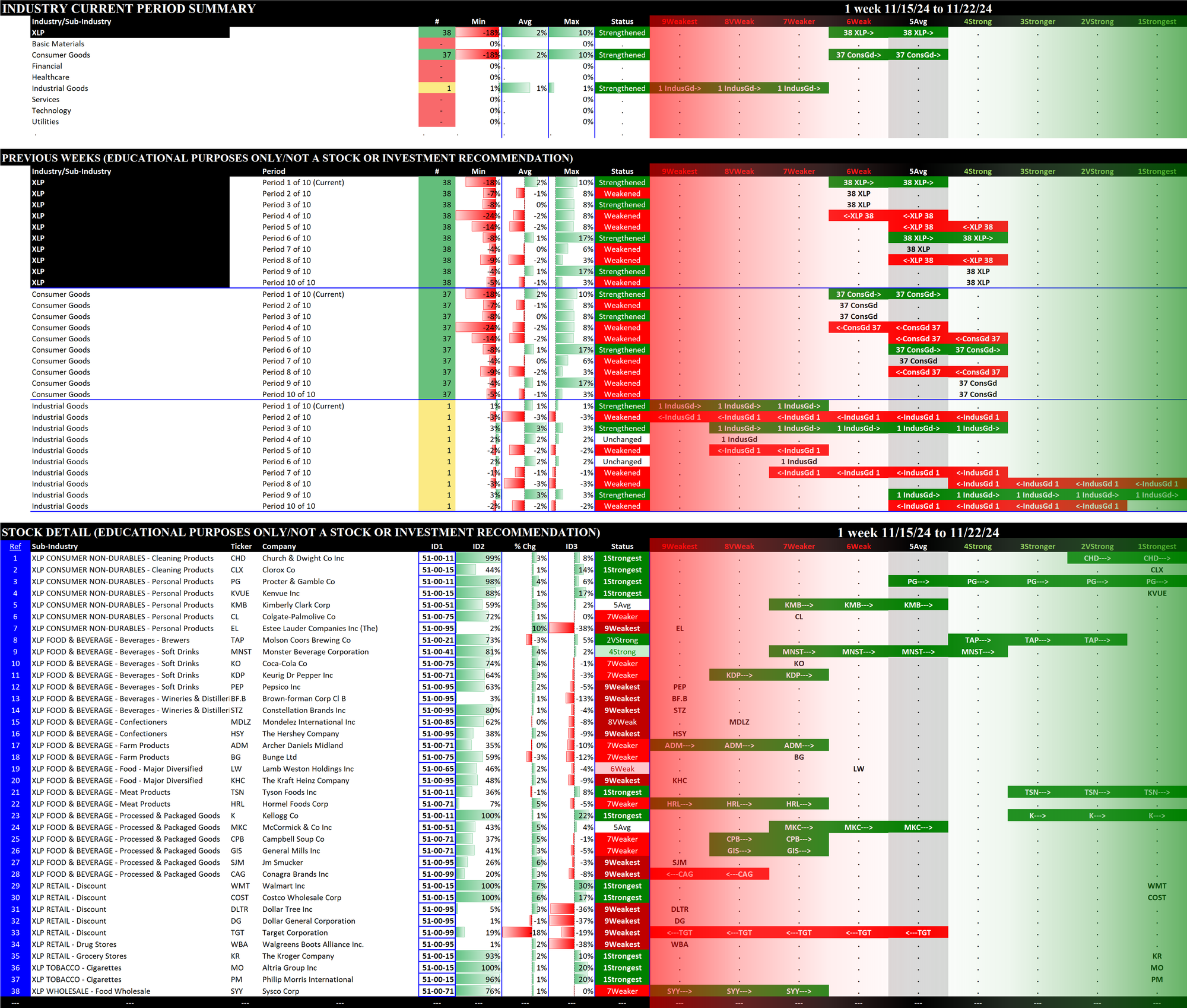Click the Unchanged status in Period 4 Industrial Goods
This screenshot has width=1187, height=1008.
(x=622, y=440)
